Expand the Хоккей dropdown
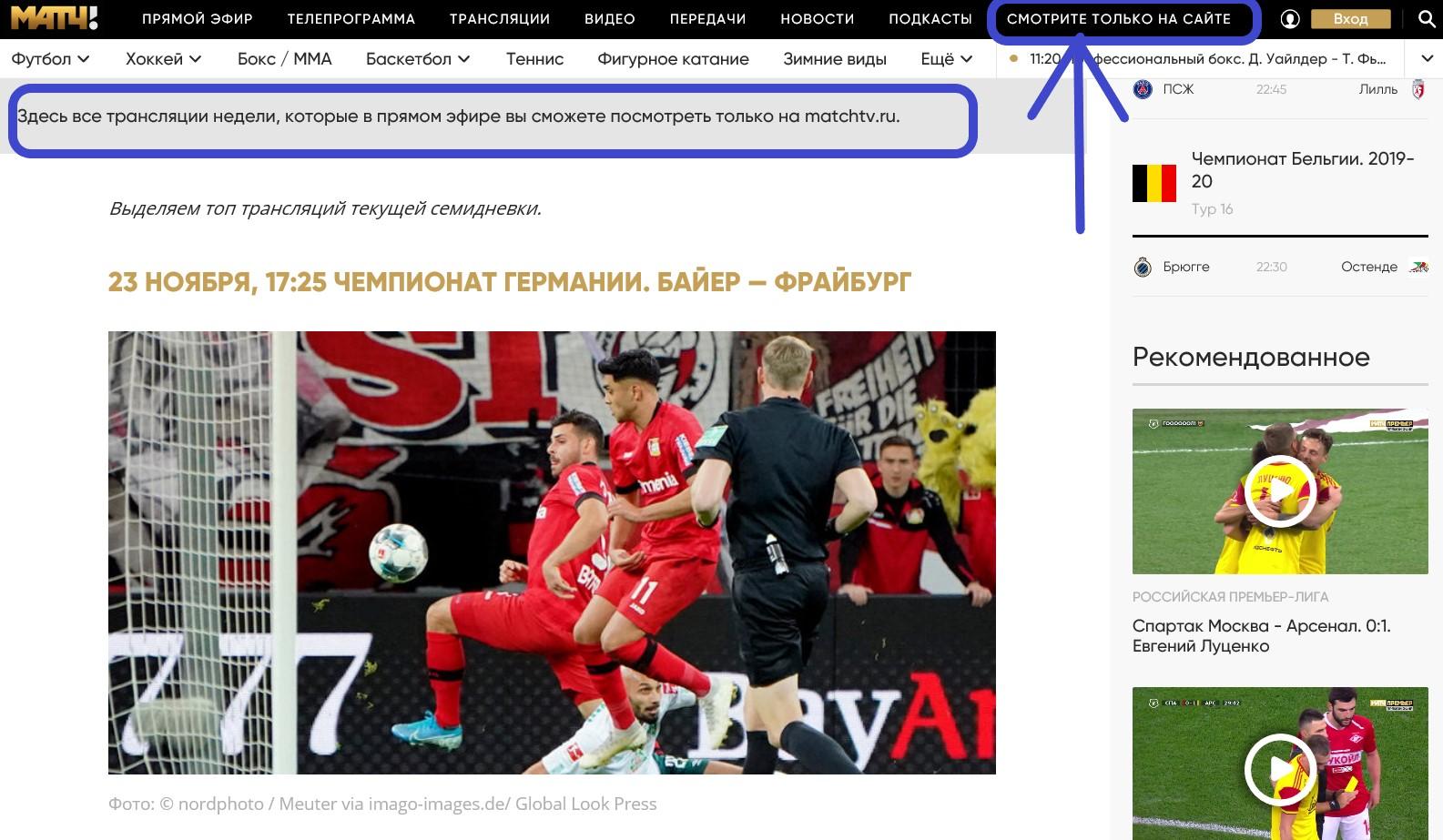Image resolution: width=1443 pixels, height=840 pixels. pyautogui.click(x=163, y=58)
